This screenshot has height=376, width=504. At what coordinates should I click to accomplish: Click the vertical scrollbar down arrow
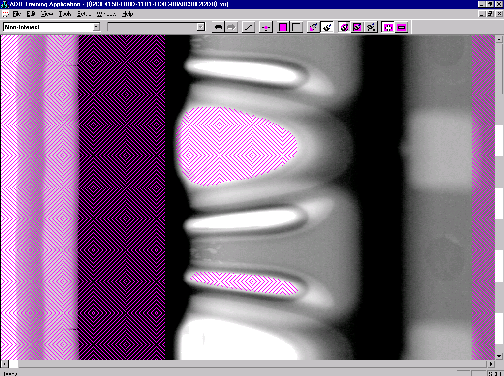click(499, 356)
